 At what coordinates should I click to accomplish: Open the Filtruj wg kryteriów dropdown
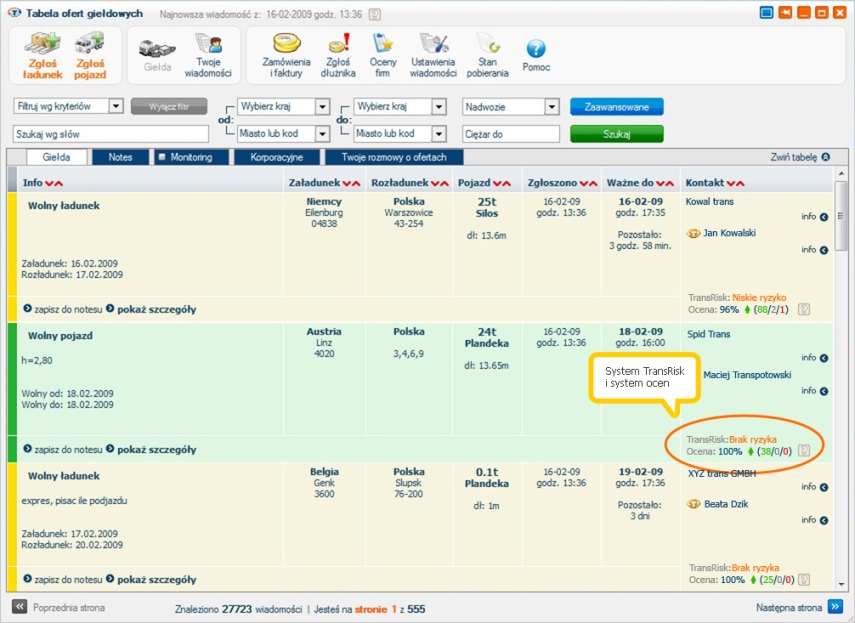click(x=116, y=106)
